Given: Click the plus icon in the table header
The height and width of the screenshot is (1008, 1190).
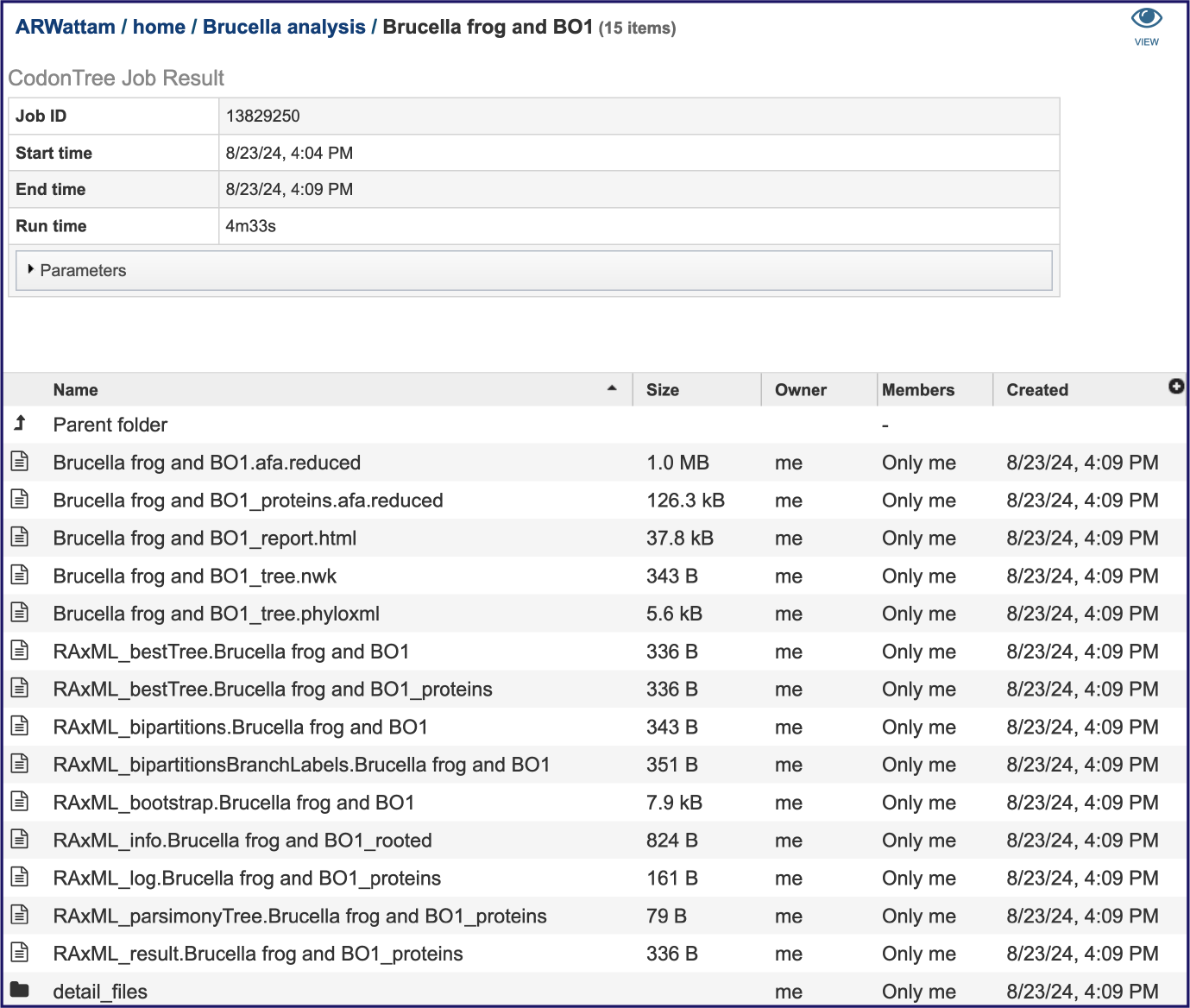Looking at the screenshot, I should pyautogui.click(x=1175, y=387).
